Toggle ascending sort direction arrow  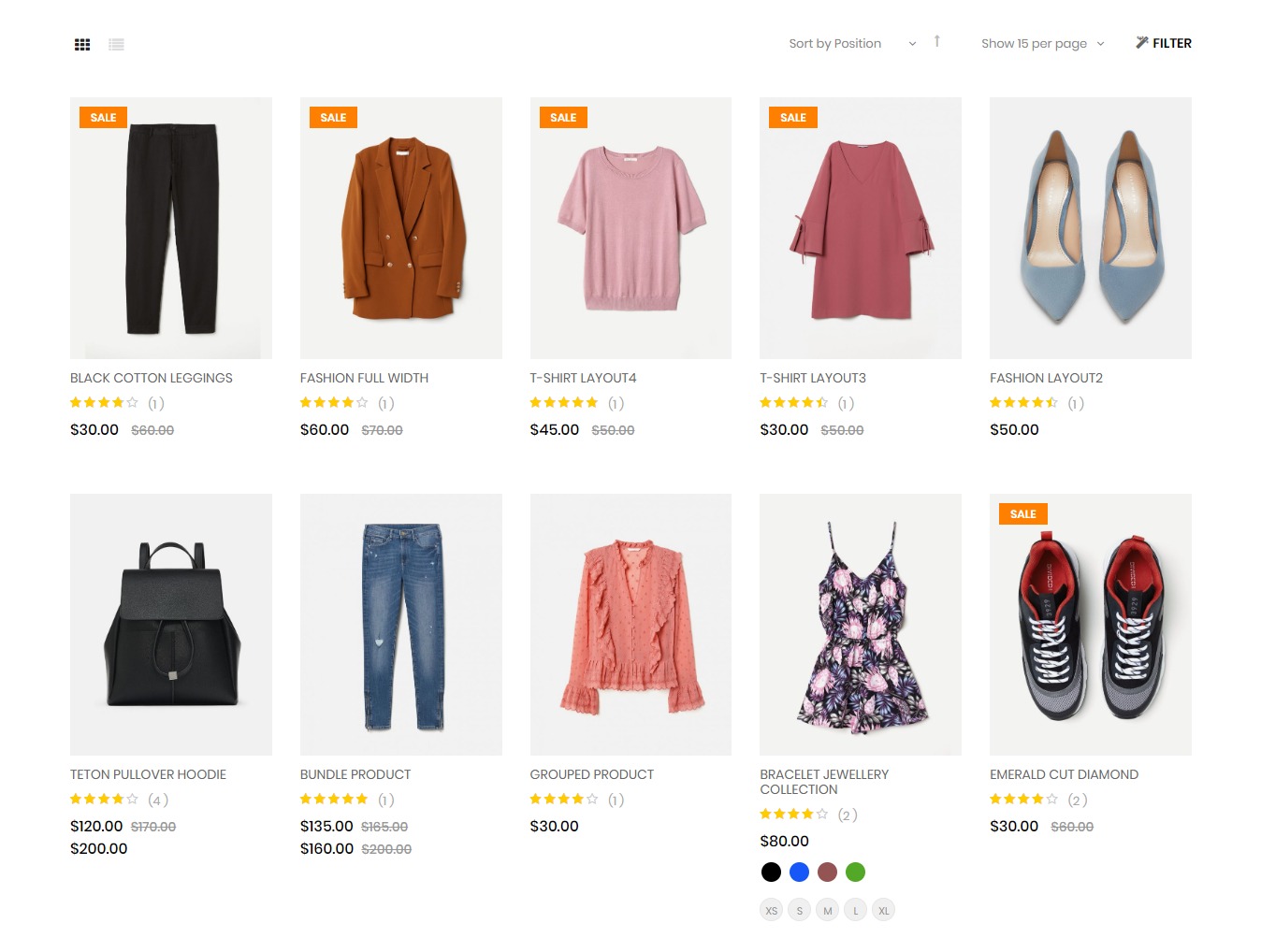(936, 41)
